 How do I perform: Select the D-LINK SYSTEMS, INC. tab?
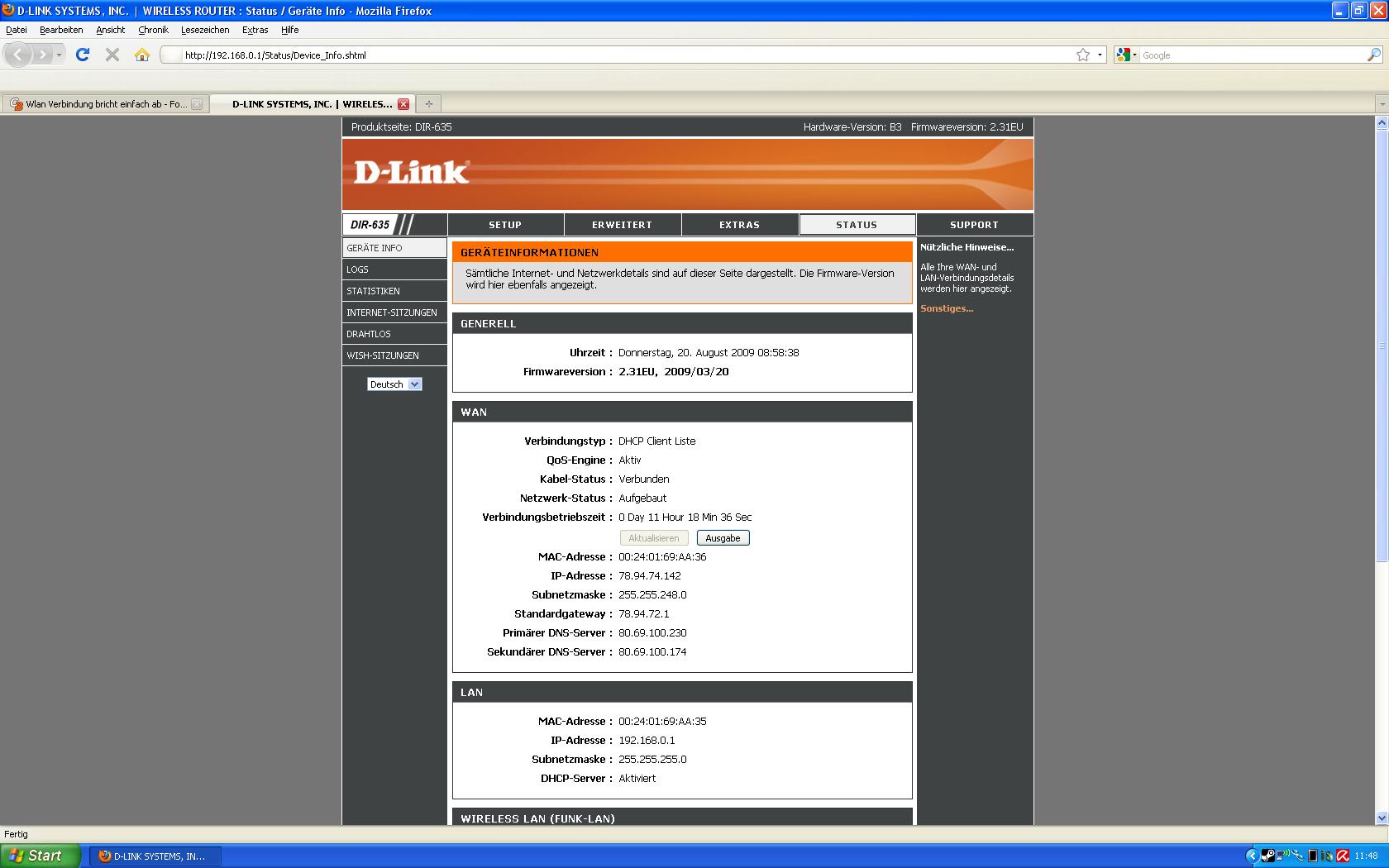313,104
